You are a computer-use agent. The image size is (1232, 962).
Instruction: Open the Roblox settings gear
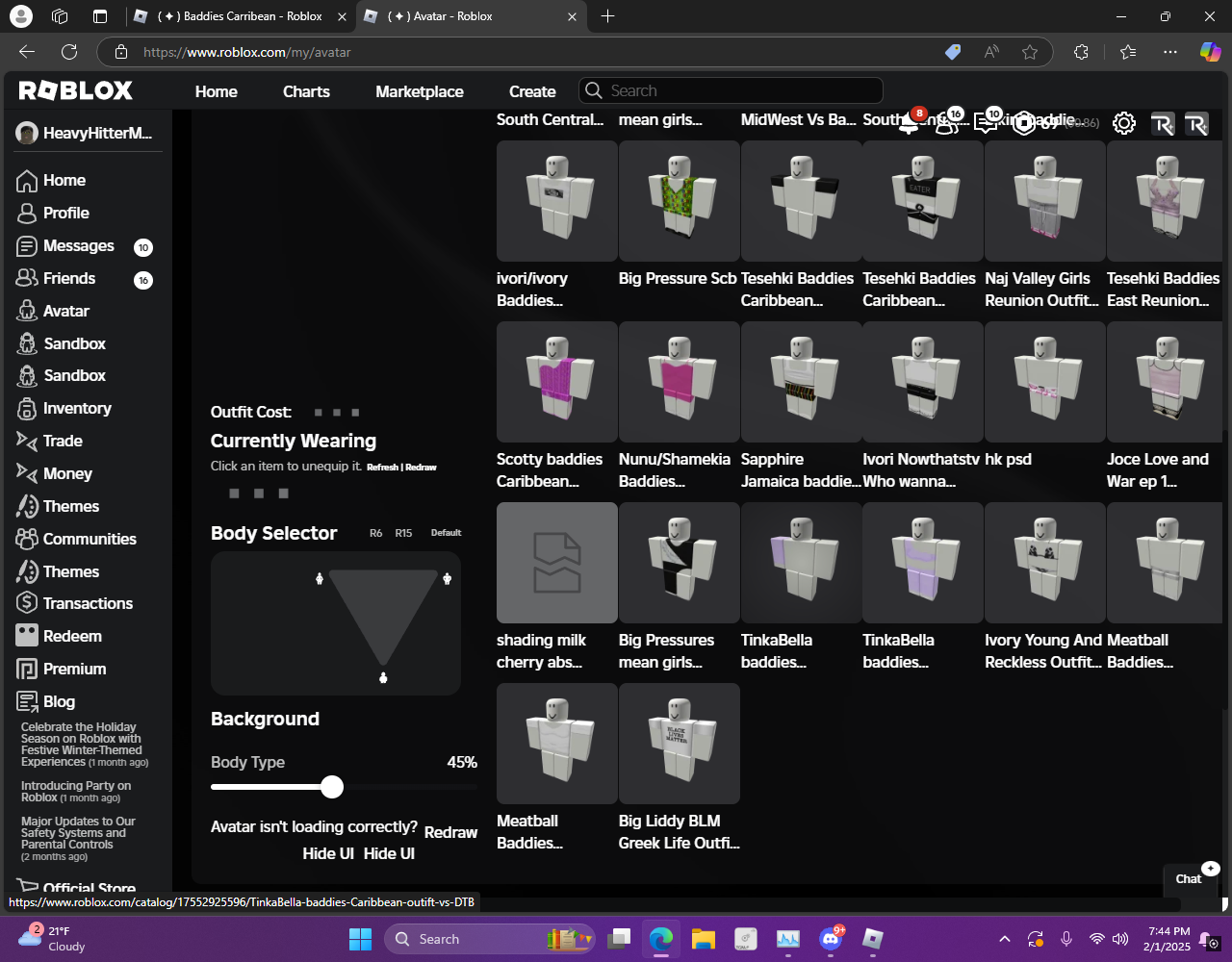pos(1124,123)
